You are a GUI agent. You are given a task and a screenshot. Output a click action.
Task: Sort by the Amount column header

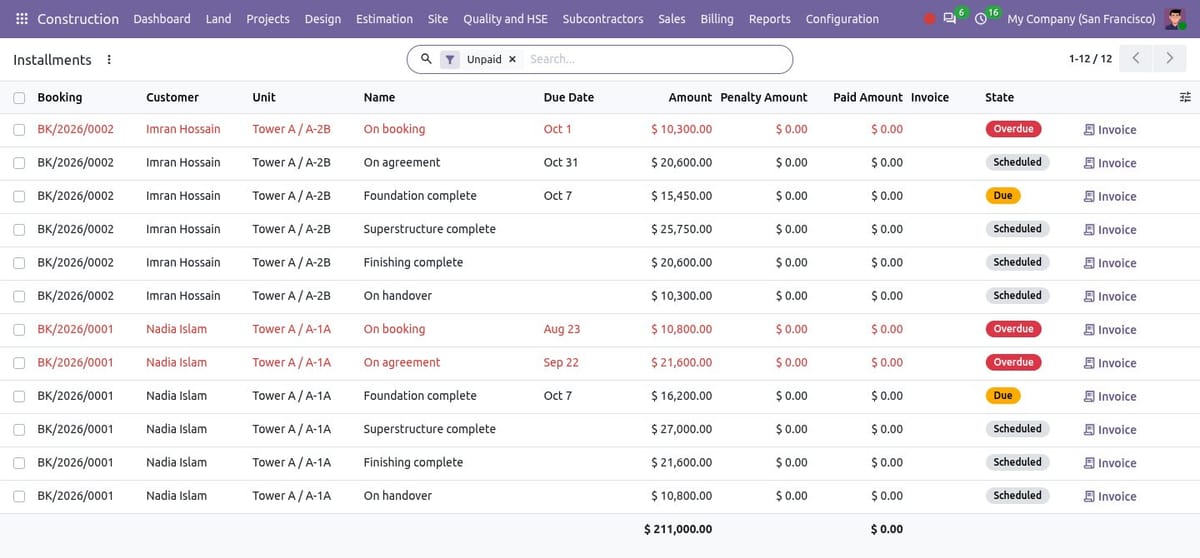click(x=690, y=97)
